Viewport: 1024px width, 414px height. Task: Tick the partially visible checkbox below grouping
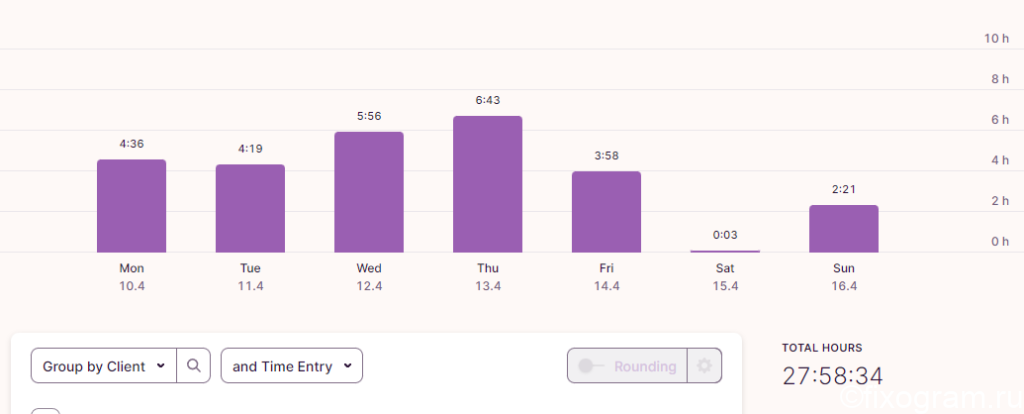point(46,411)
